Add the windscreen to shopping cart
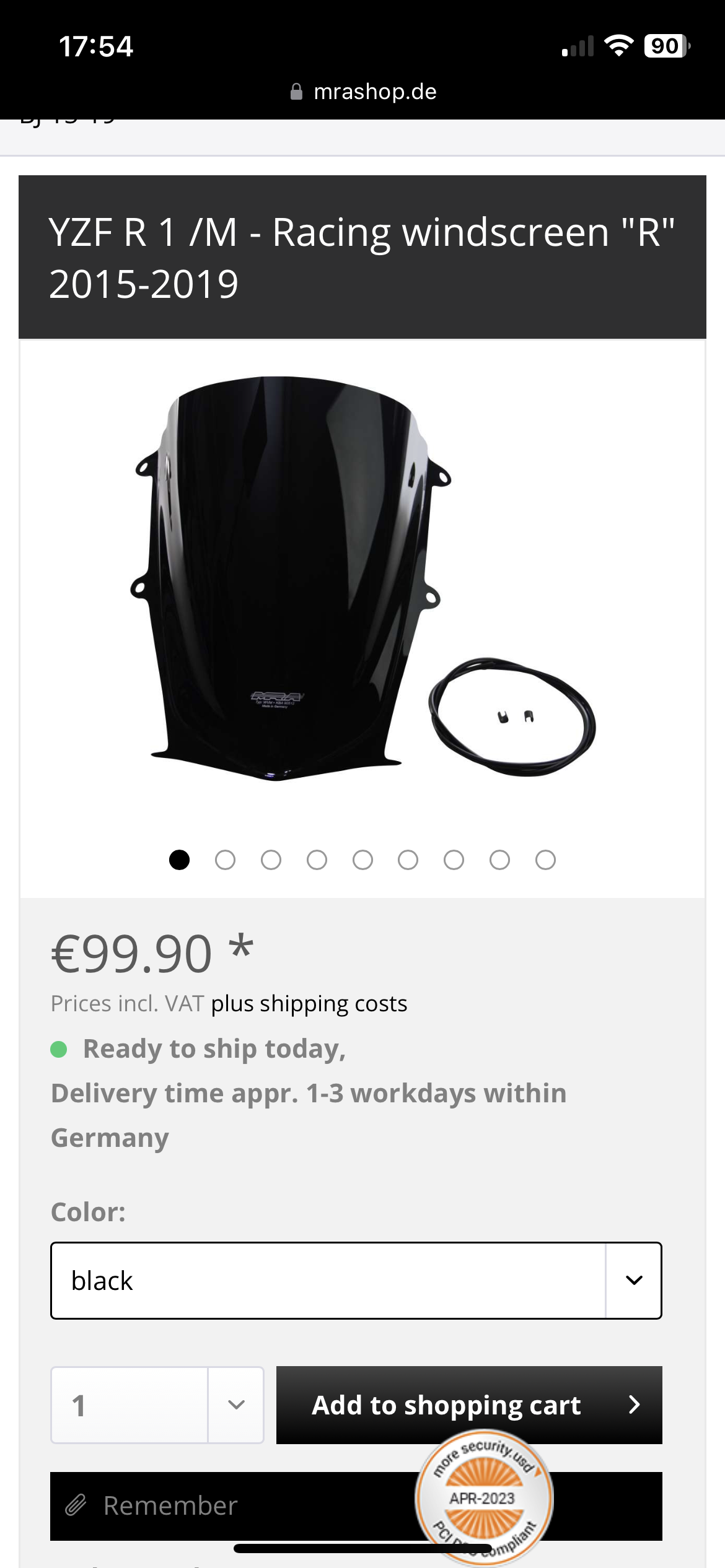Screen dimensions: 725x1568 (469, 1405)
